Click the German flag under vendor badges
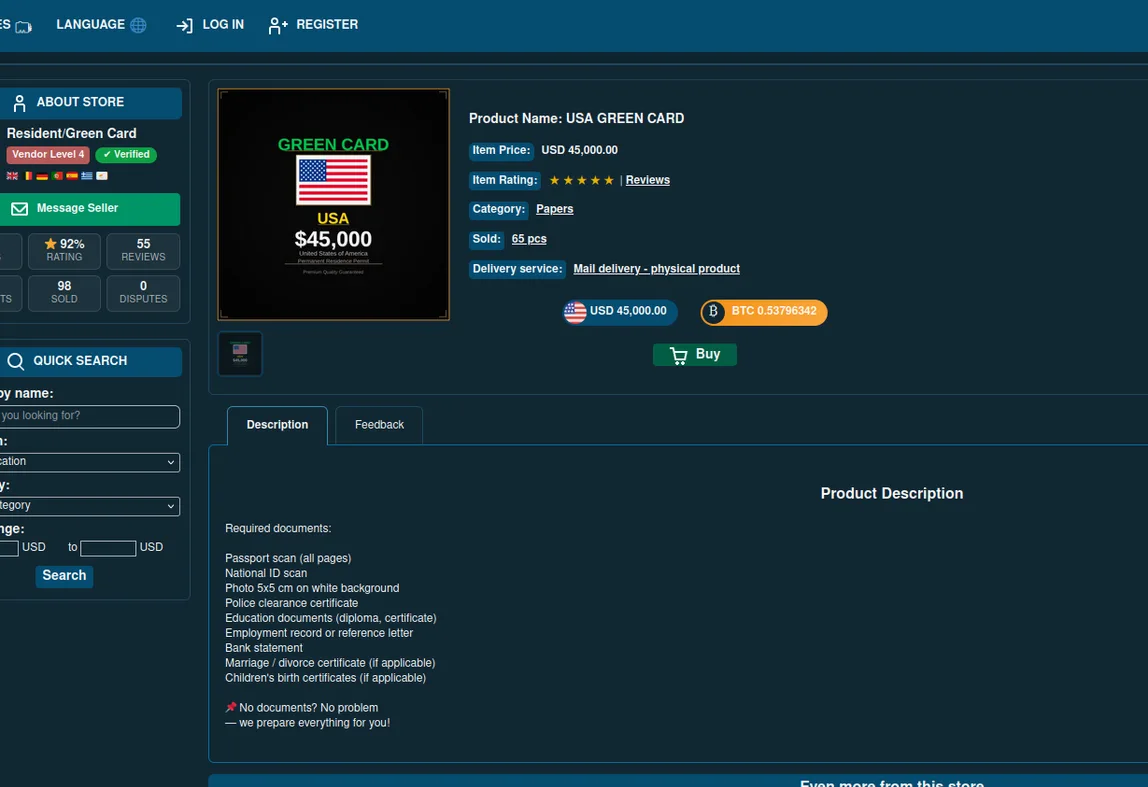 (x=42, y=176)
